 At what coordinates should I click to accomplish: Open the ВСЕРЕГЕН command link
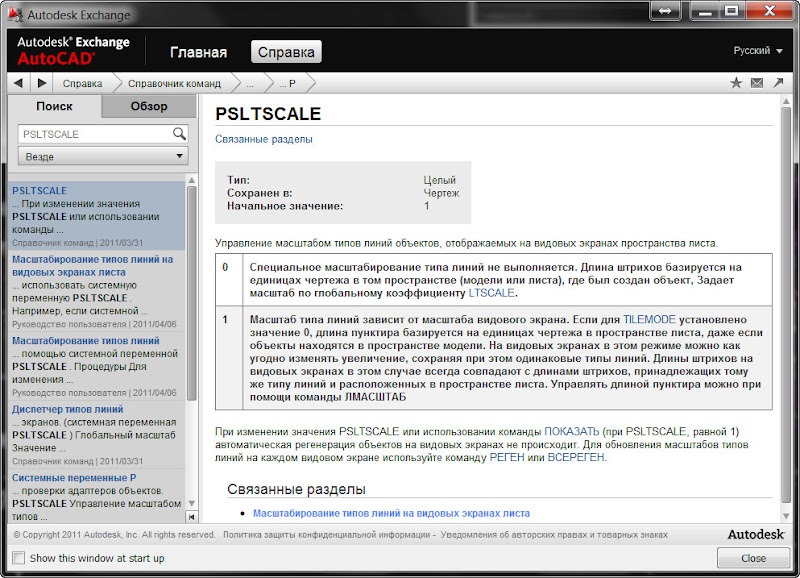pyautogui.click(x=576, y=458)
